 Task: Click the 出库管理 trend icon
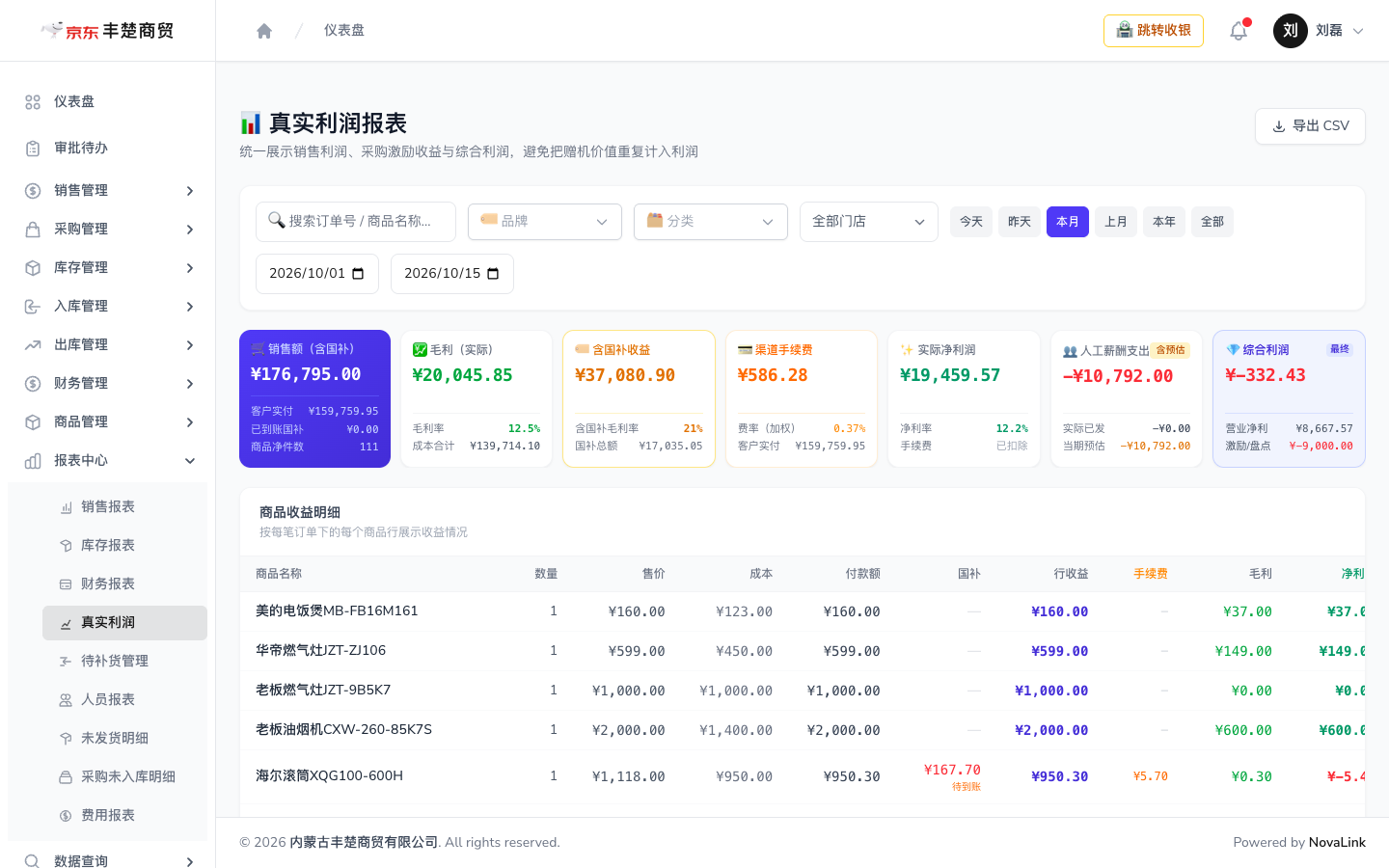[x=33, y=345]
